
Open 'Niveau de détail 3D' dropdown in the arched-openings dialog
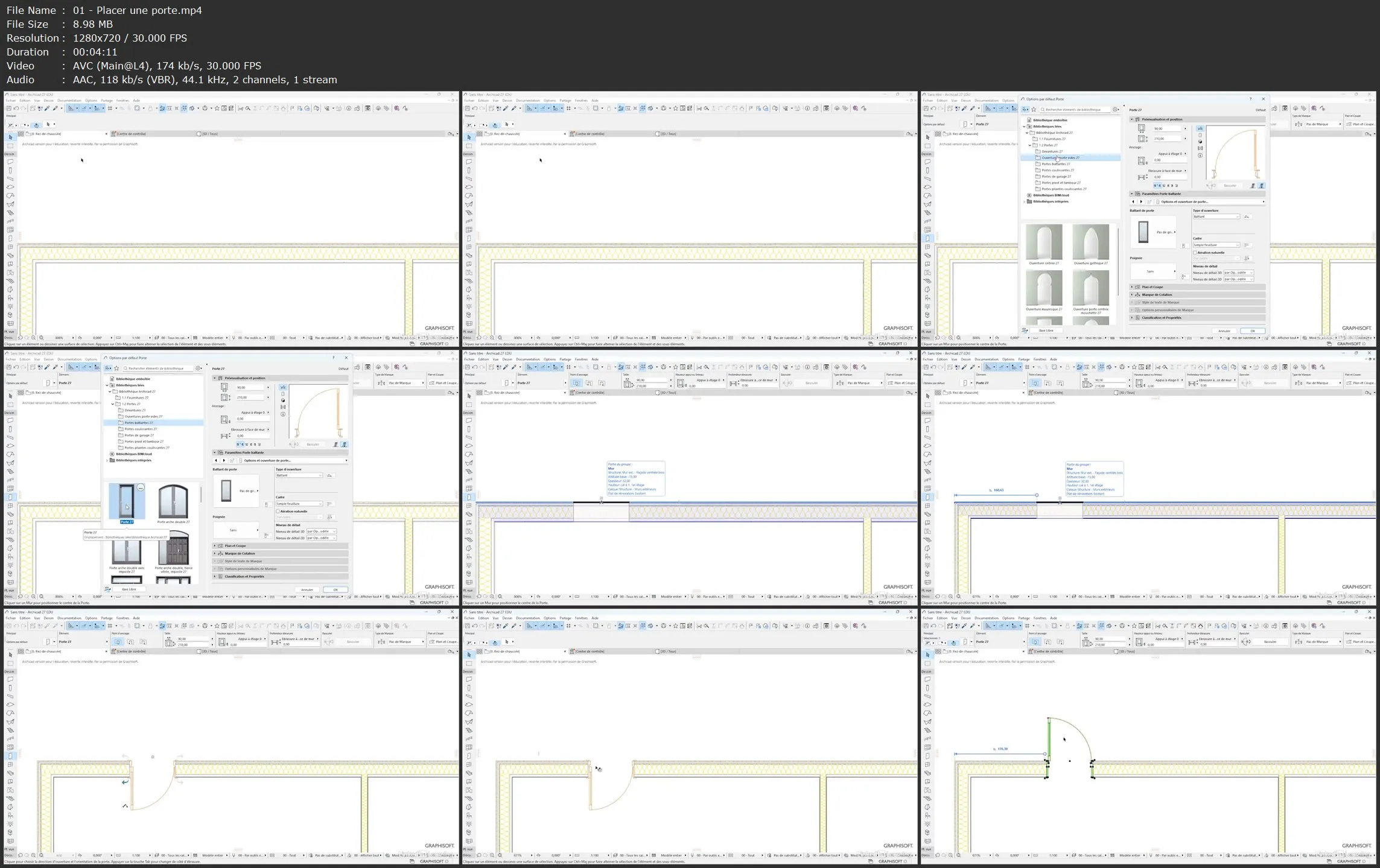[x=1239, y=273]
